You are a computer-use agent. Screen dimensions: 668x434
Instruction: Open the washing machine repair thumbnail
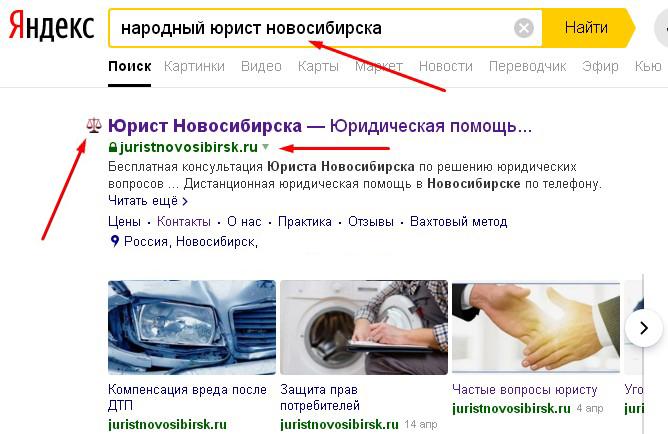pyautogui.click(x=364, y=327)
